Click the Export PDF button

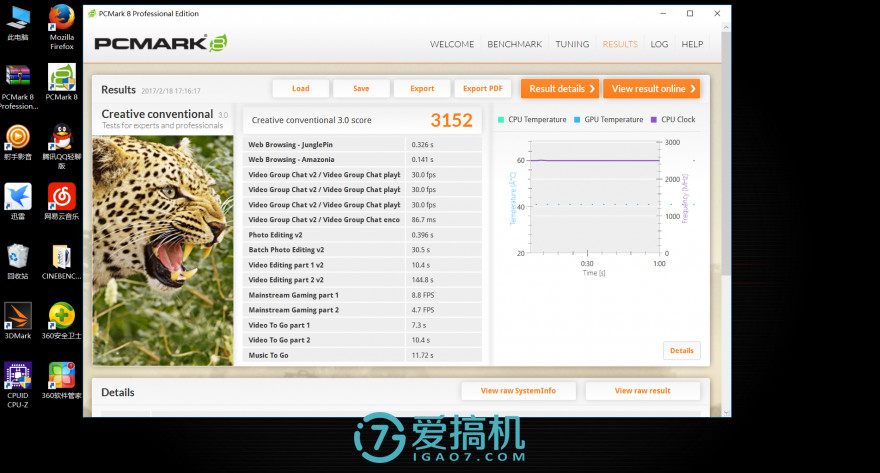(x=483, y=89)
